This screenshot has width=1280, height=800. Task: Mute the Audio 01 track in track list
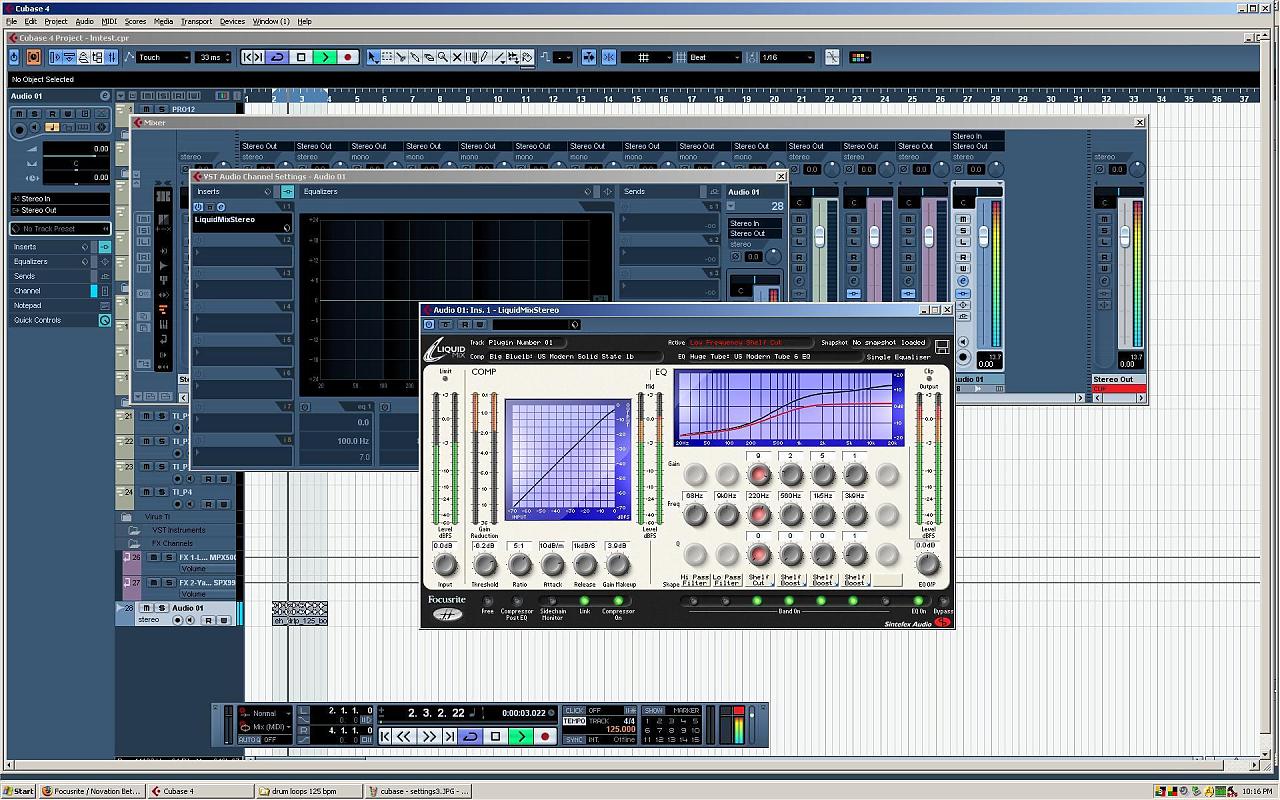coord(147,608)
